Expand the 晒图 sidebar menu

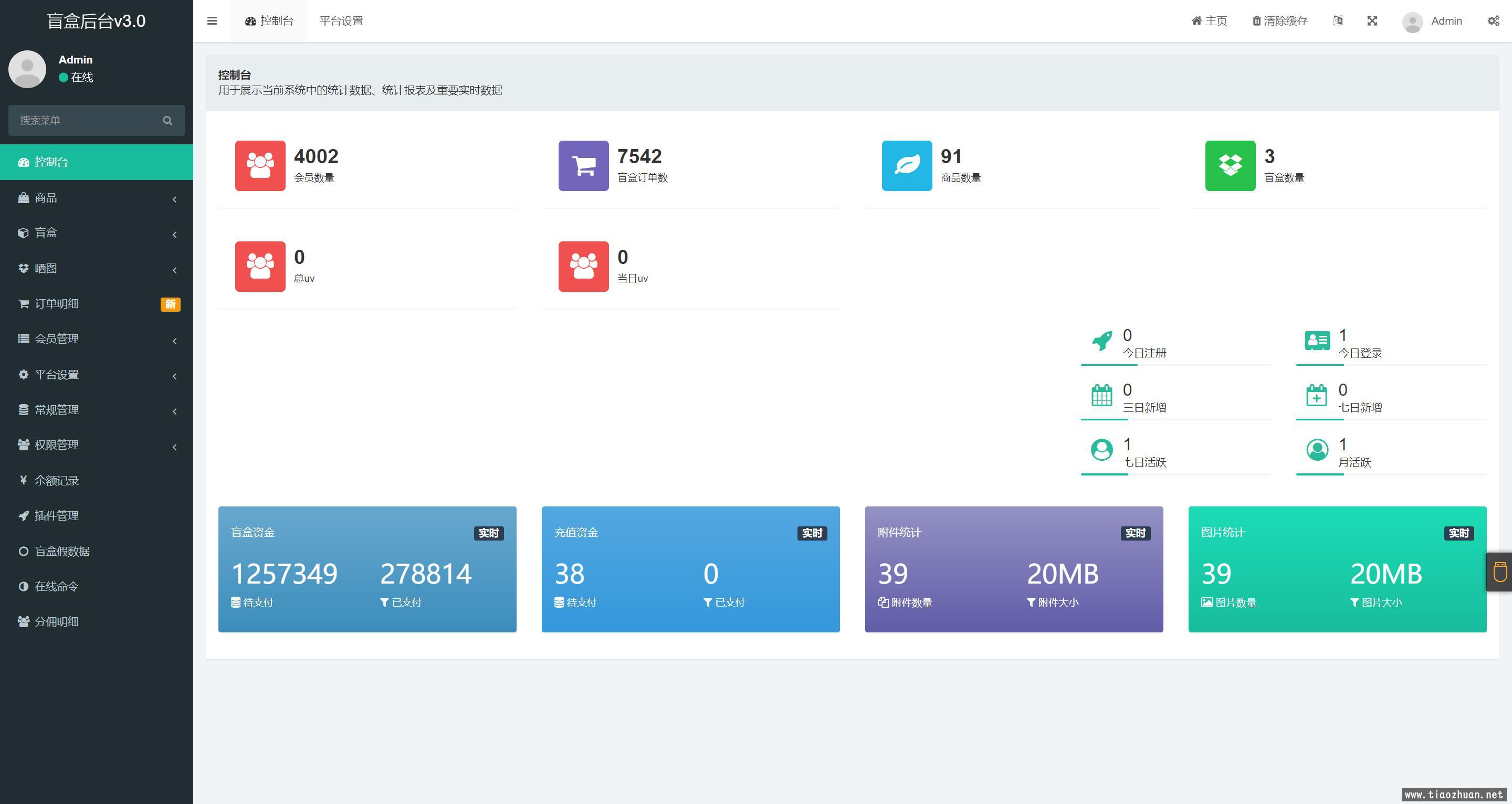click(96, 268)
